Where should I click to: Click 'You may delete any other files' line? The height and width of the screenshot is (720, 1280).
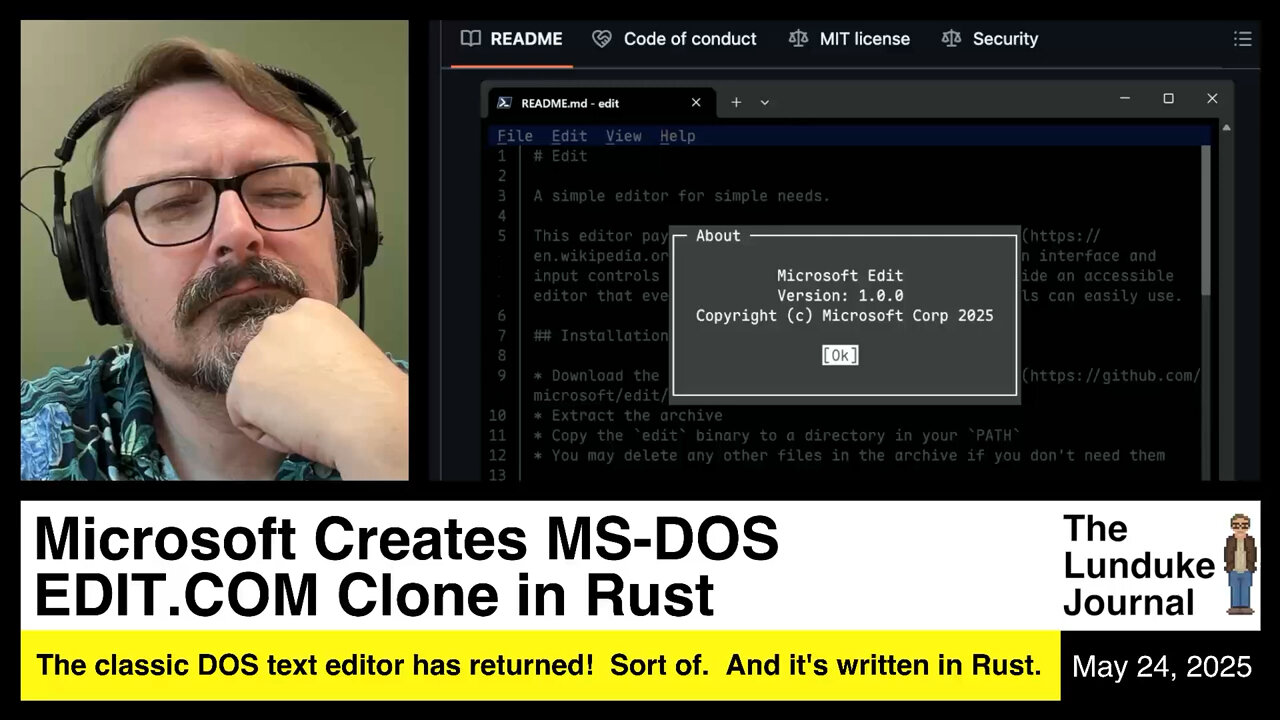click(849, 455)
